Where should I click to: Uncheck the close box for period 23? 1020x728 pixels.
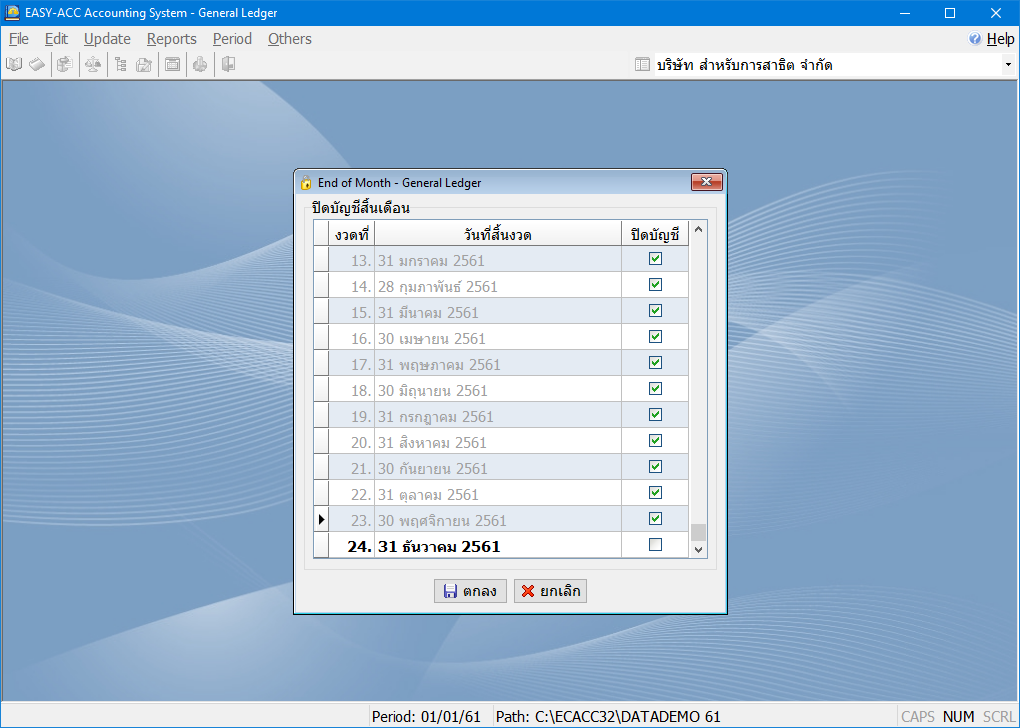(655, 519)
